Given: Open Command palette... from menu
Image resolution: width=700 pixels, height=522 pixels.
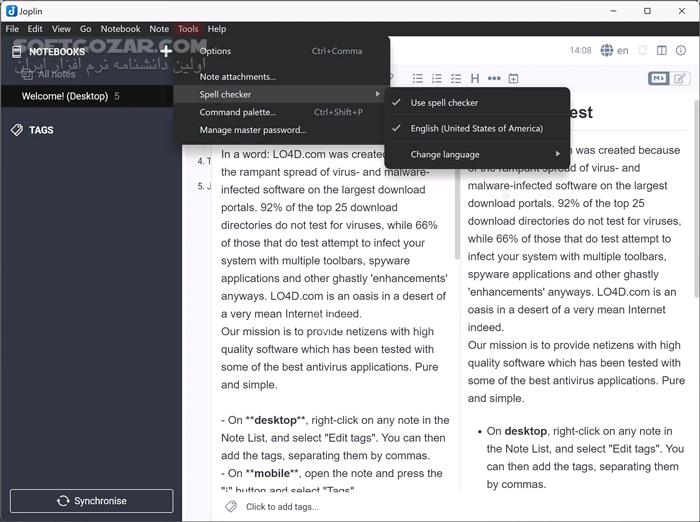Looking at the screenshot, I should 279,112.
